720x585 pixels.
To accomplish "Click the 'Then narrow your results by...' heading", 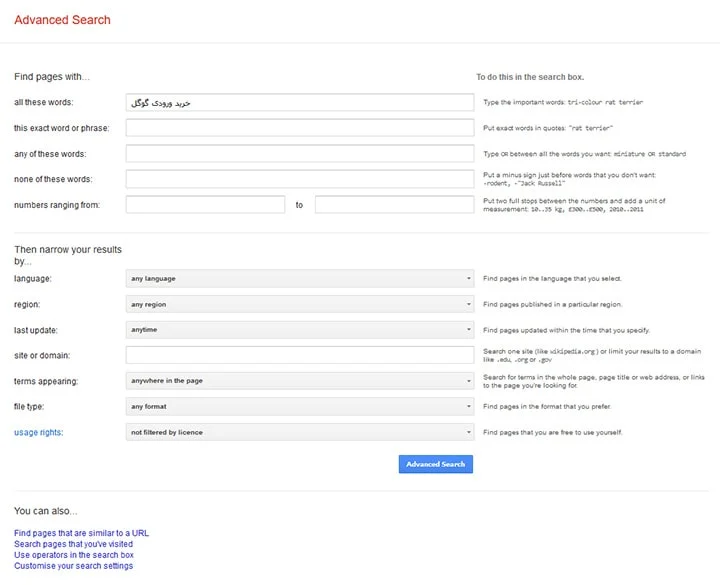I will pyautogui.click(x=68, y=255).
